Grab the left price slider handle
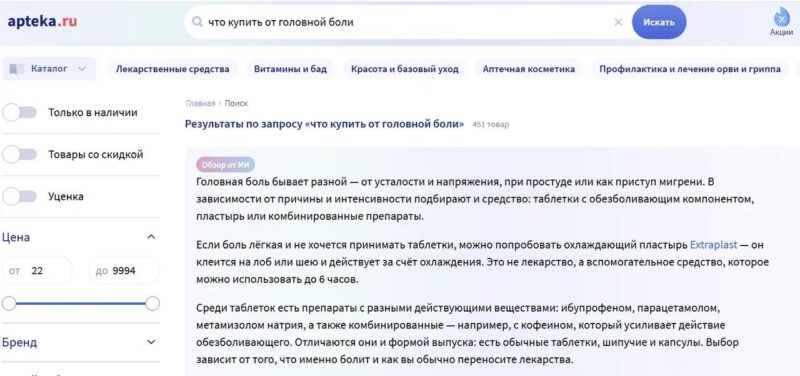 click(x=9, y=304)
